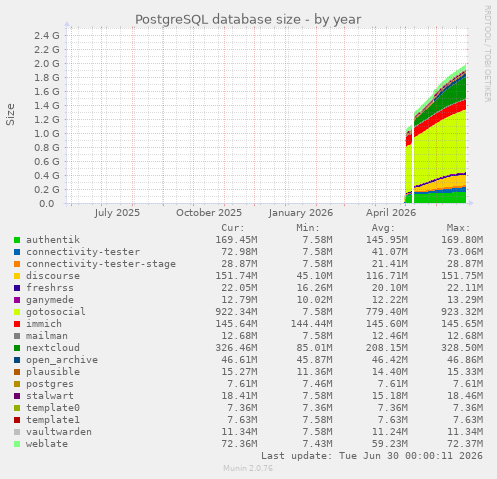Image resolution: width=497 pixels, height=479 pixels.
Task: Click discourse average value 116.71M
Action: coord(387,276)
